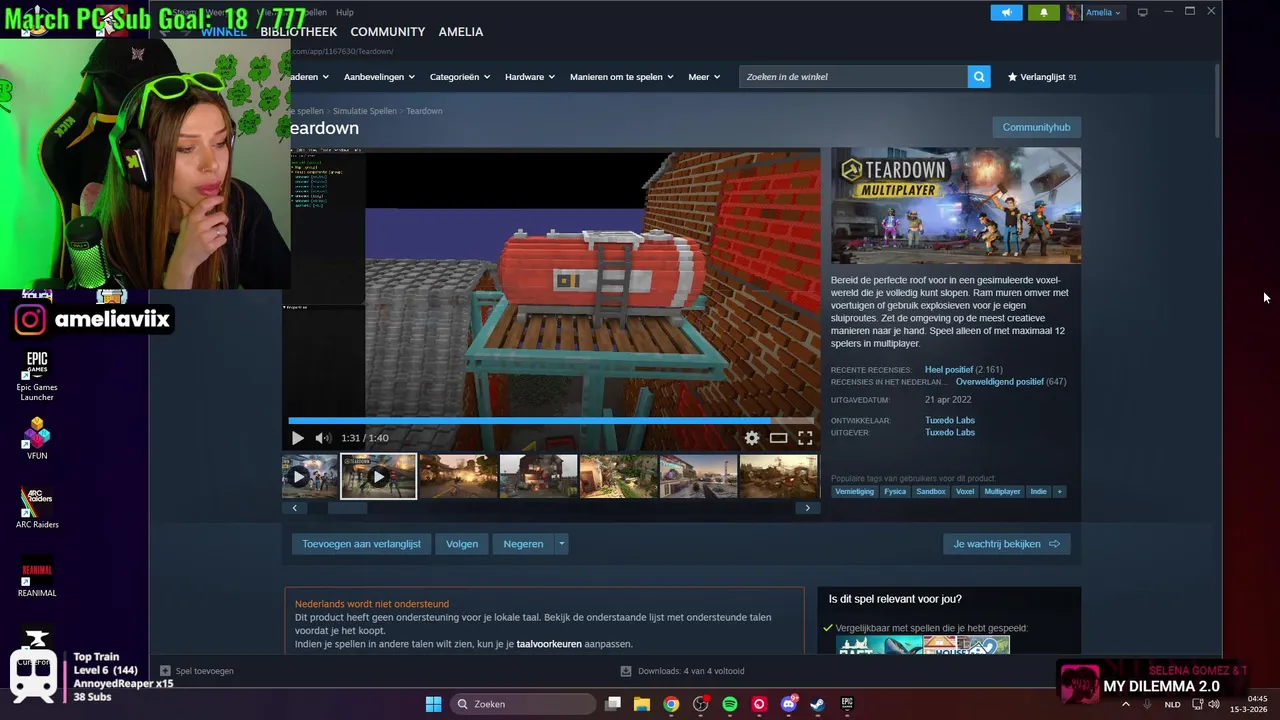1280x720 pixels.
Task: Open ARC Raiders desktop icon
Action: pyautogui.click(x=37, y=507)
